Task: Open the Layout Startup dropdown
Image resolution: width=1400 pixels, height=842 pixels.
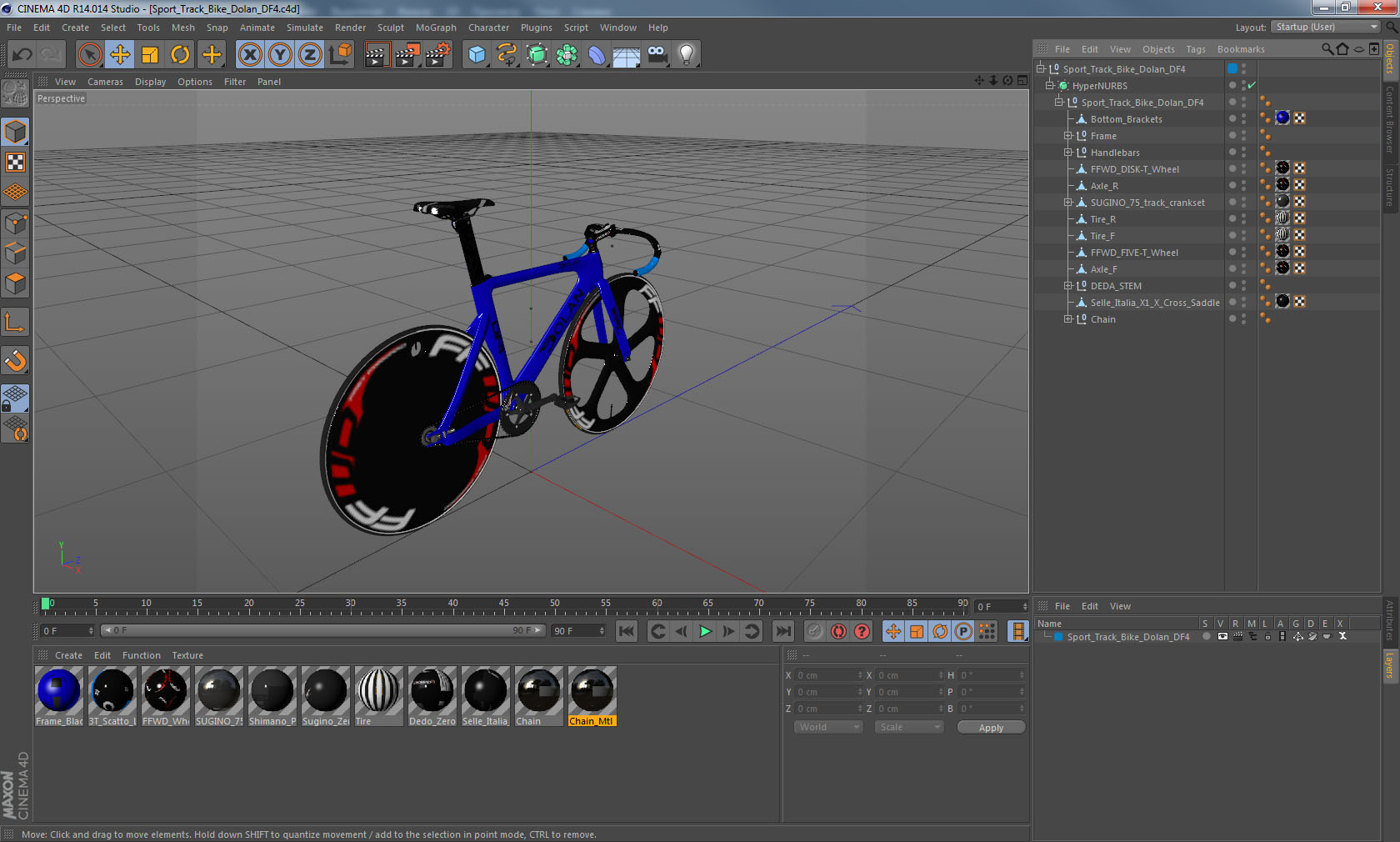Action: click(1326, 27)
